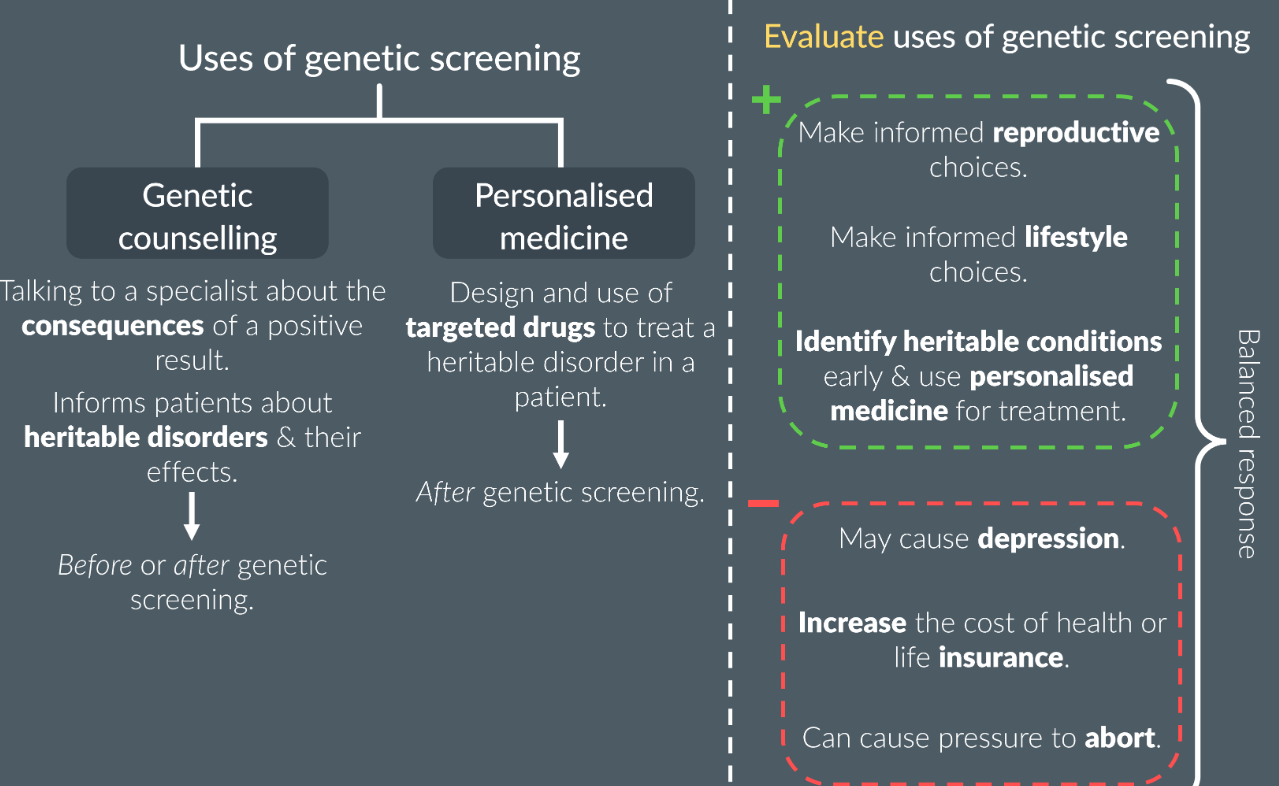Screen dimensions: 1279x786
Task: Click the down arrow under Personalised medicine text
Action: tap(561, 444)
